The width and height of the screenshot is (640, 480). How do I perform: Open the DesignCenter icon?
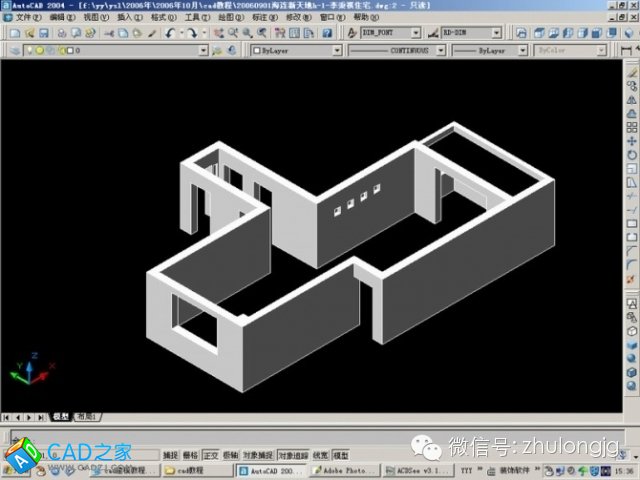294,33
